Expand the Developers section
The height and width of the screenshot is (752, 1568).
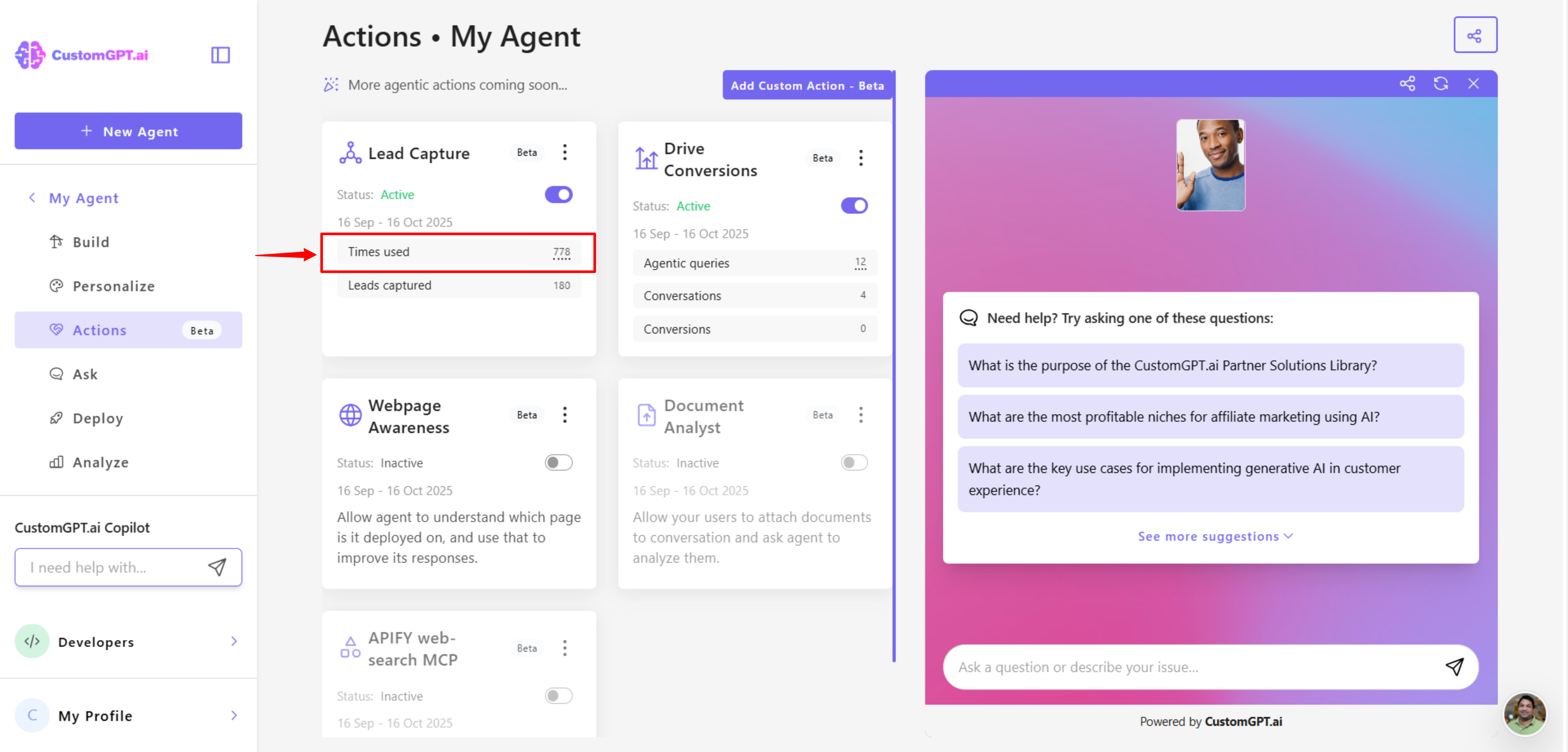pos(128,641)
